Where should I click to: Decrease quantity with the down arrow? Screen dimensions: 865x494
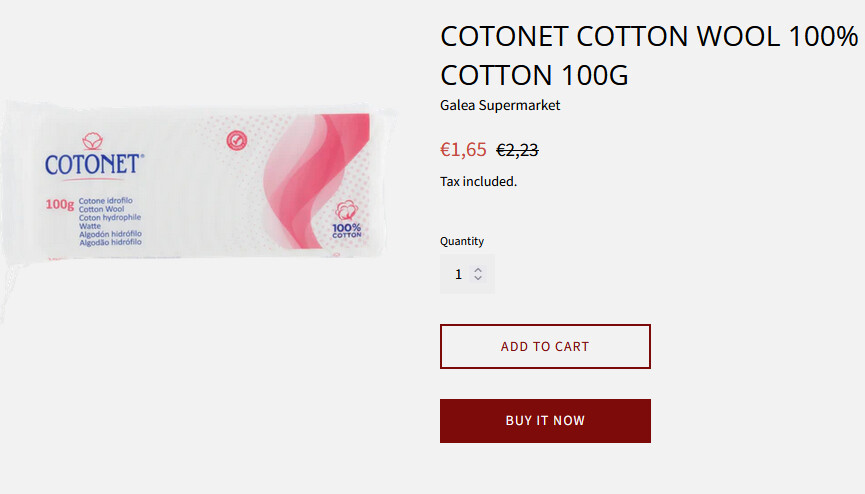[478, 279]
